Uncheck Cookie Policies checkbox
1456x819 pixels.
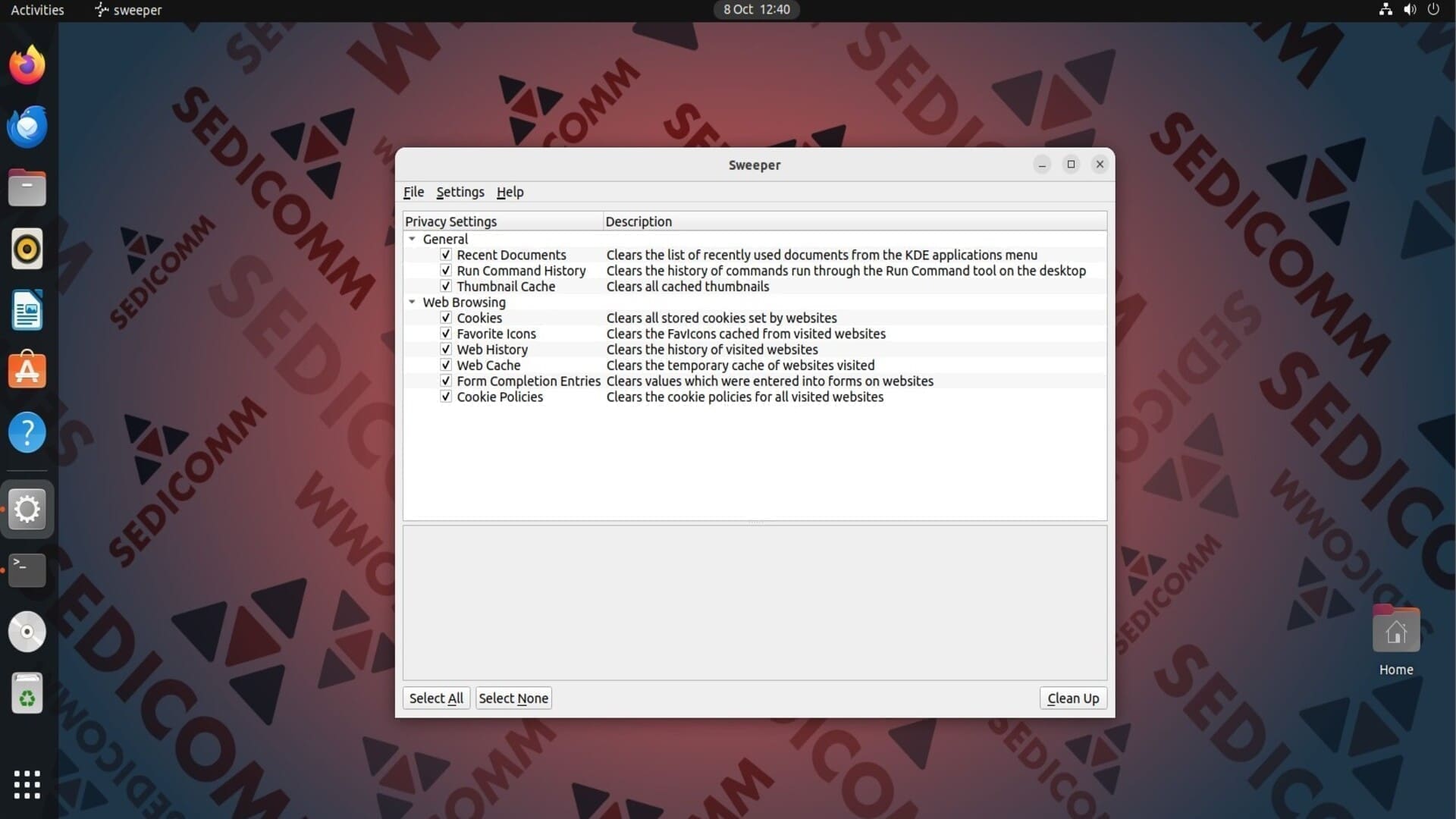click(446, 397)
